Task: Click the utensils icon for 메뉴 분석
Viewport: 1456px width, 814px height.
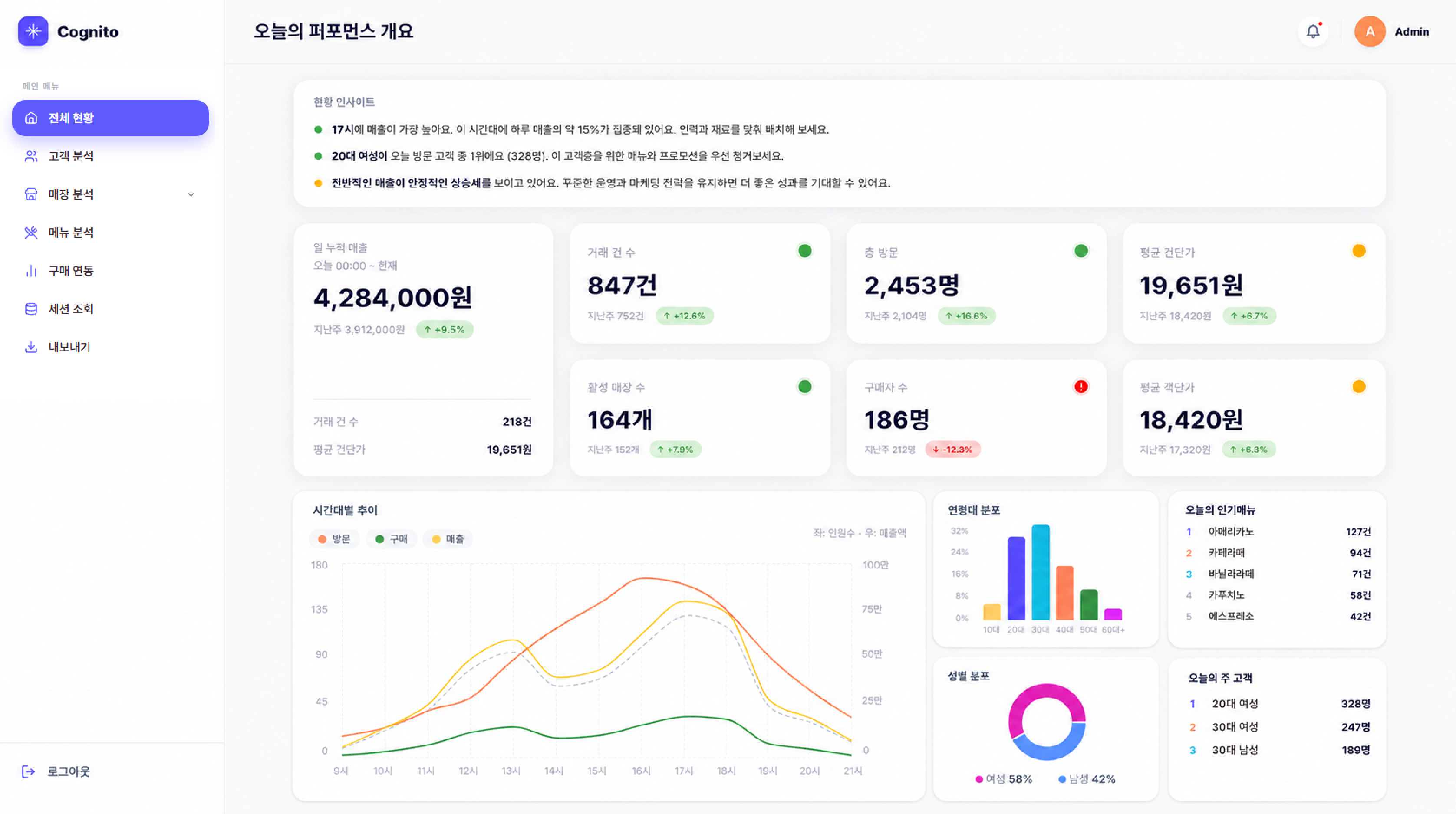Action: click(x=32, y=233)
